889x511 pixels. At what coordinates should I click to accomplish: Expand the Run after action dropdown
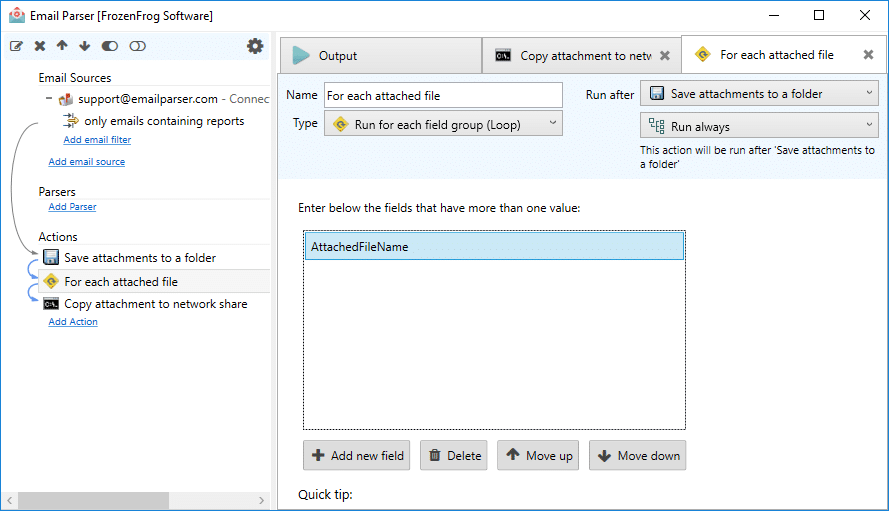[759, 94]
